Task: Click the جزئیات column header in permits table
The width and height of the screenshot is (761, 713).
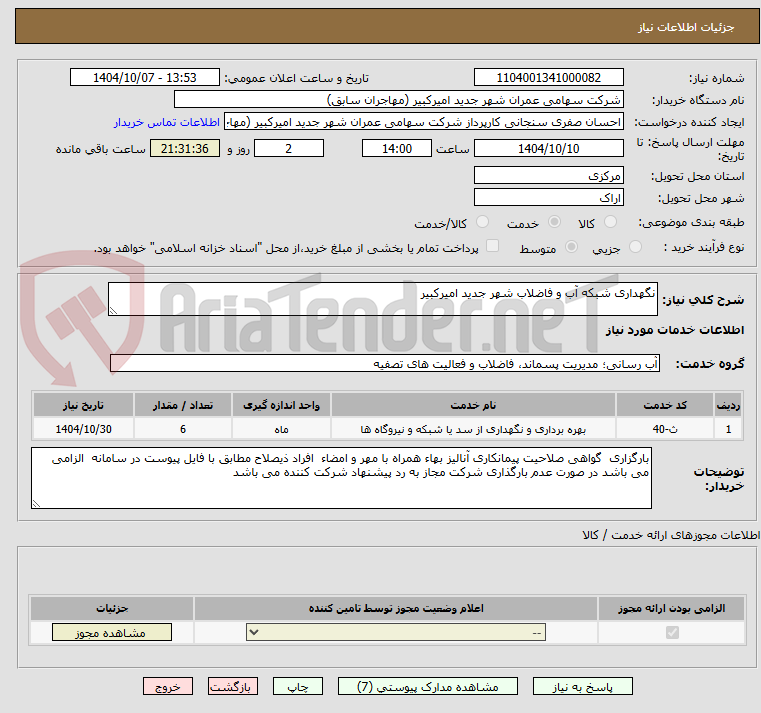Action: [112, 608]
